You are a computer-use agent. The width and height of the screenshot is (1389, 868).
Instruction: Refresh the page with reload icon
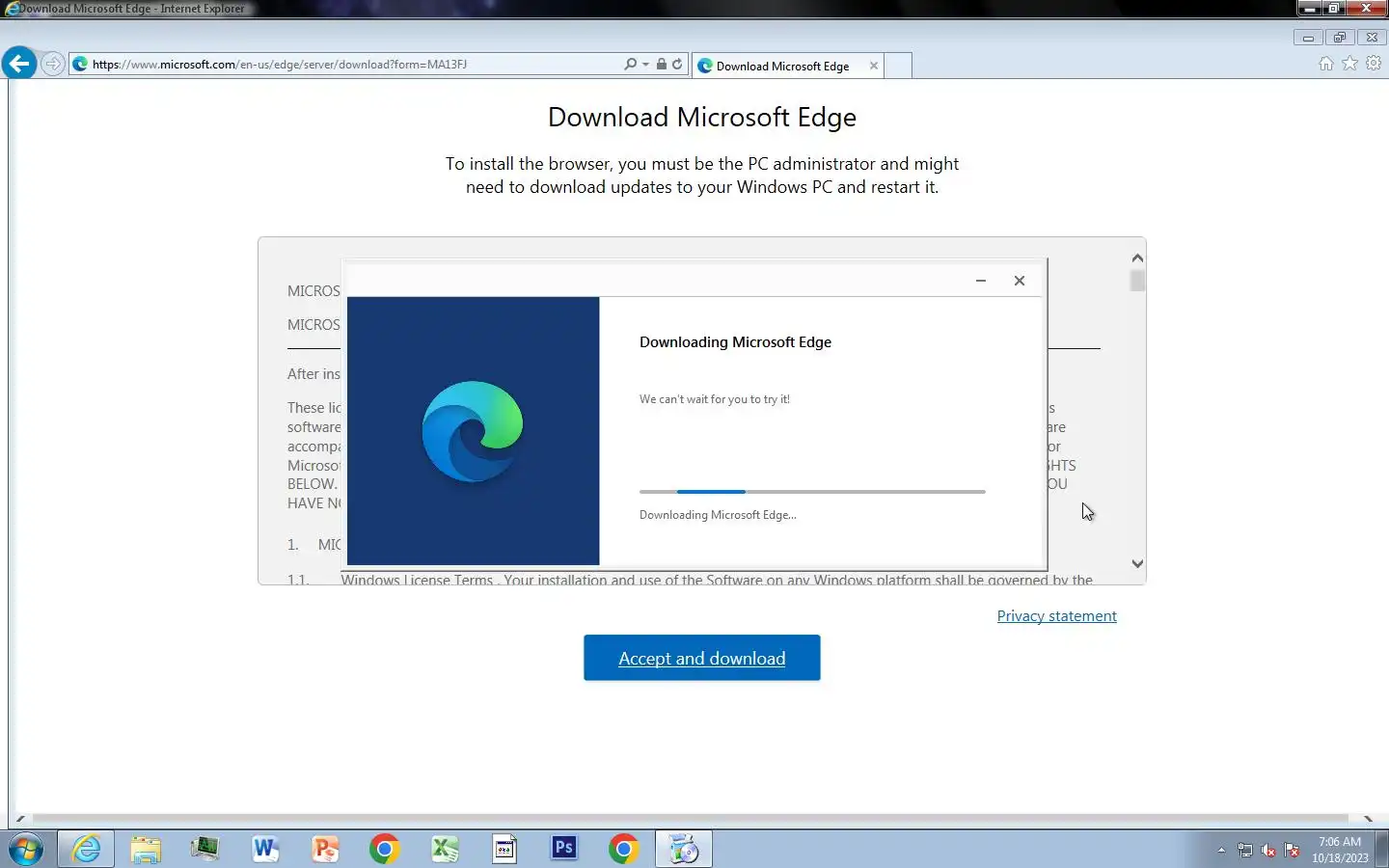point(677,64)
